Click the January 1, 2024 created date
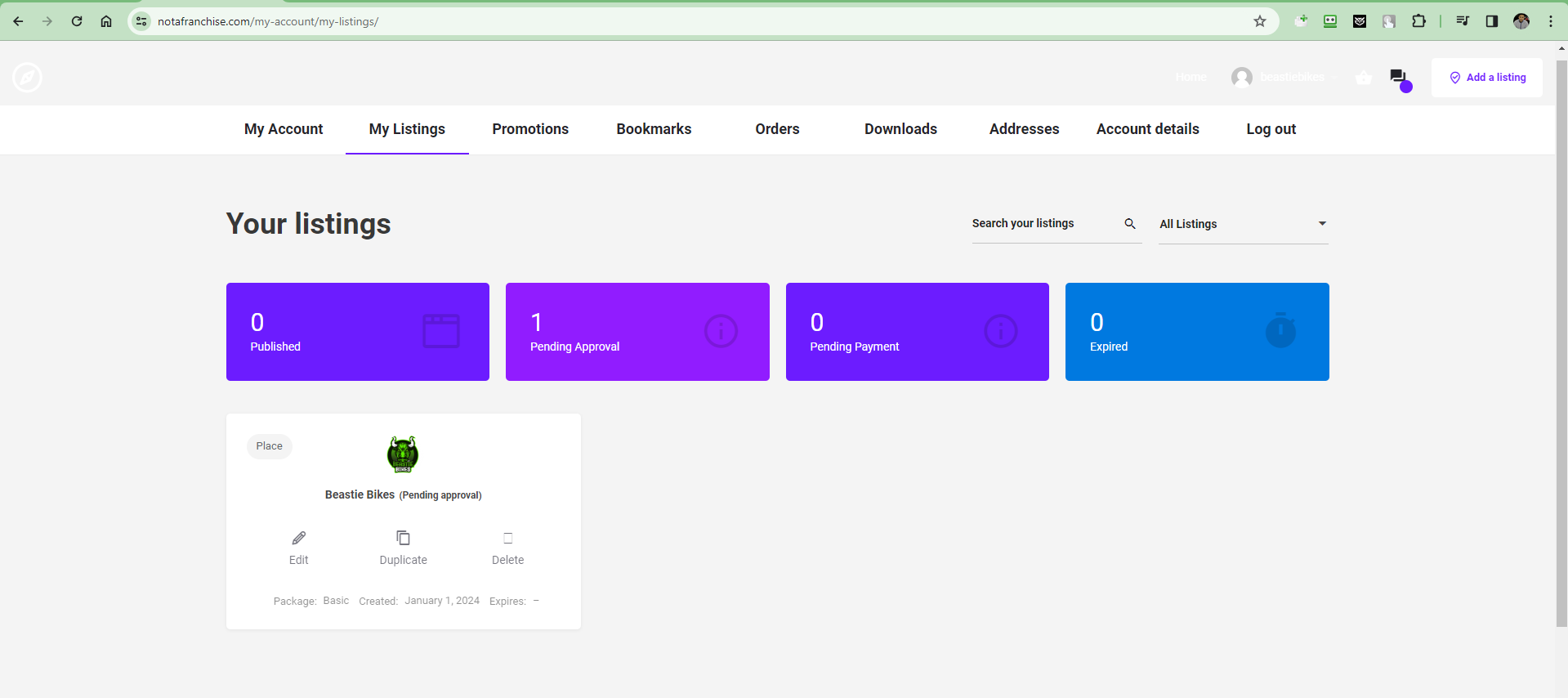This screenshot has height=698, width=1568. coord(442,601)
